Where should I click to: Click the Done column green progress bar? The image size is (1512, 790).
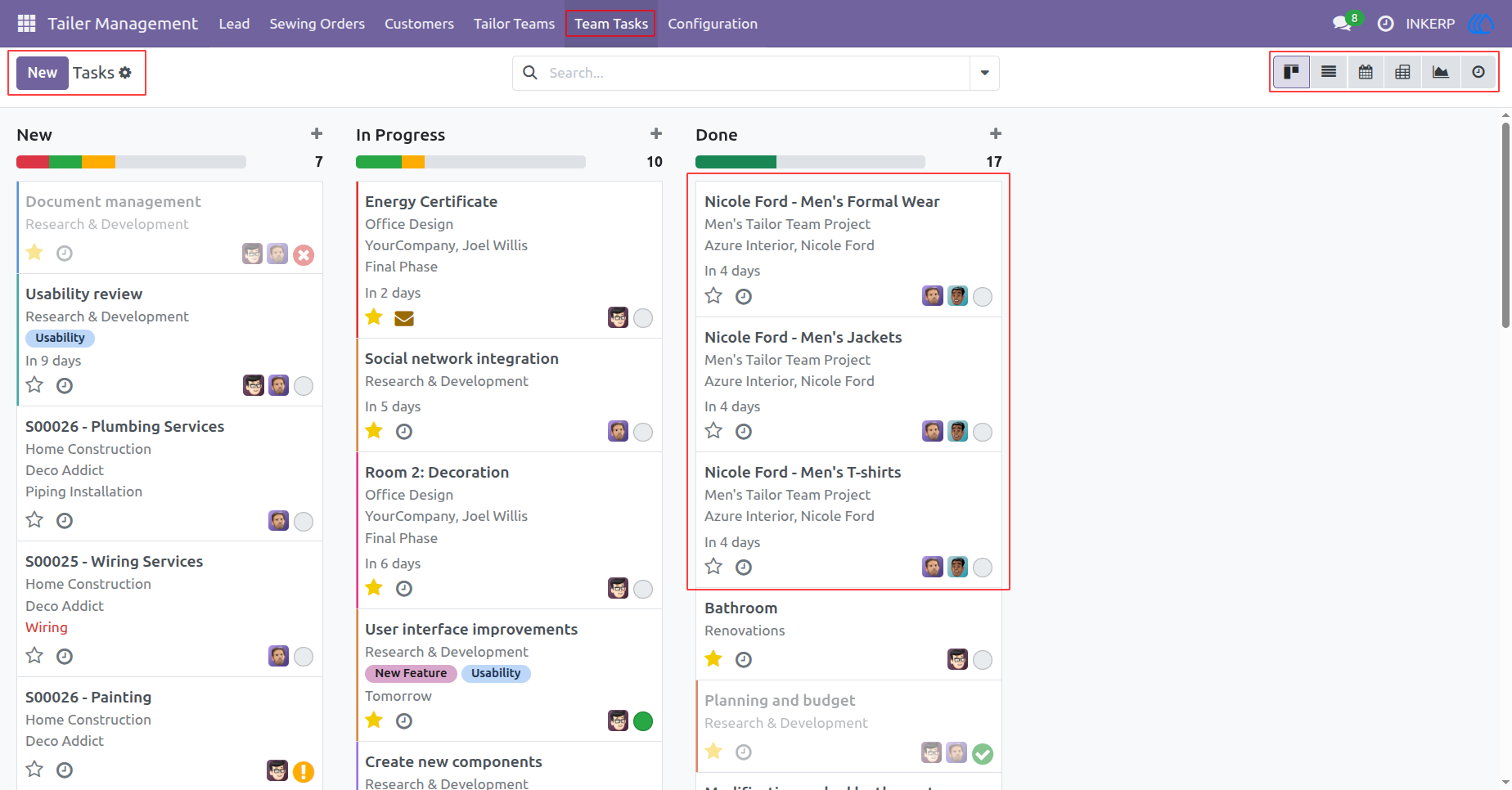[736, 162]
